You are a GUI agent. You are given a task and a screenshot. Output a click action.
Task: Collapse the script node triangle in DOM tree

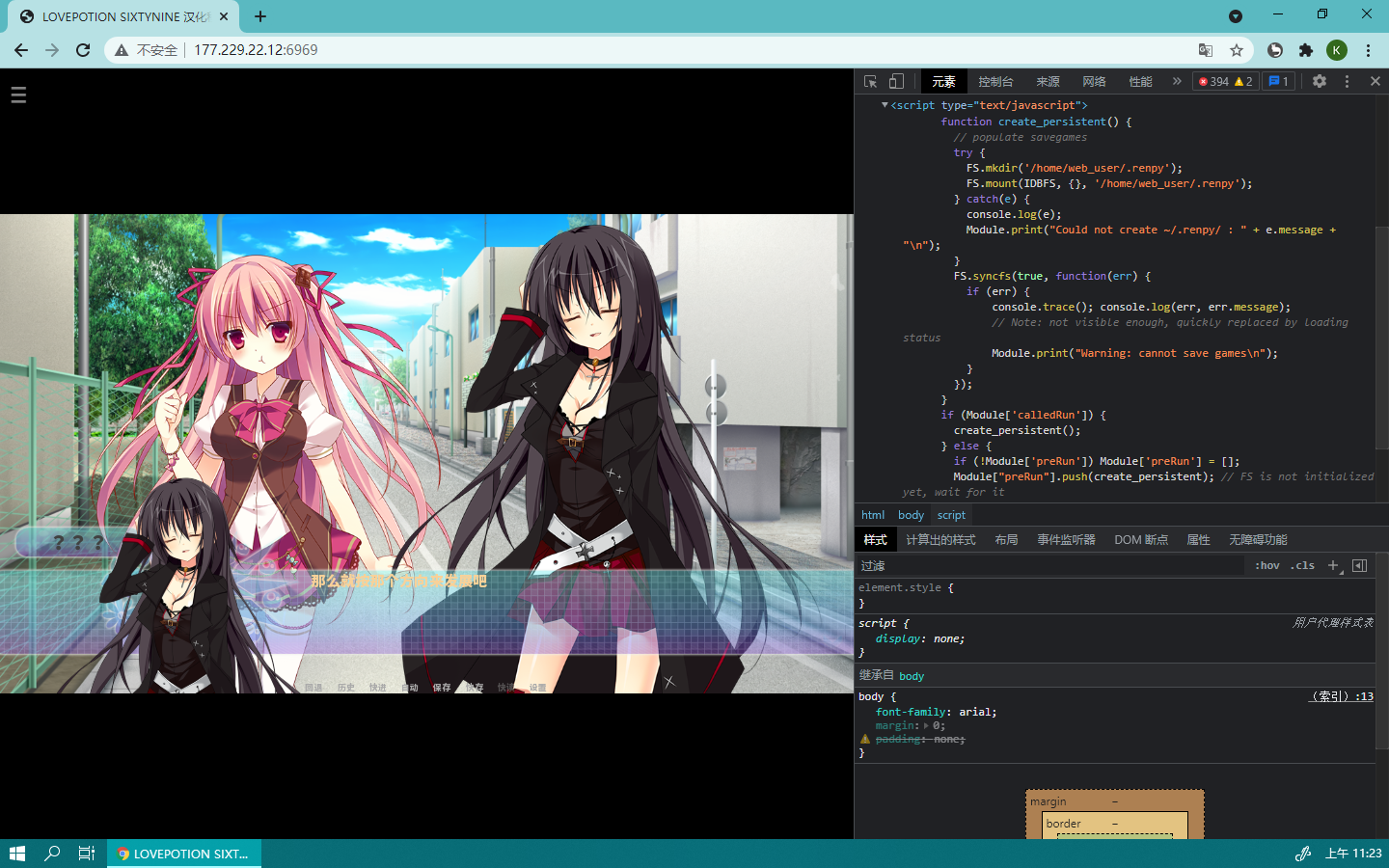(x=885, y=105)
